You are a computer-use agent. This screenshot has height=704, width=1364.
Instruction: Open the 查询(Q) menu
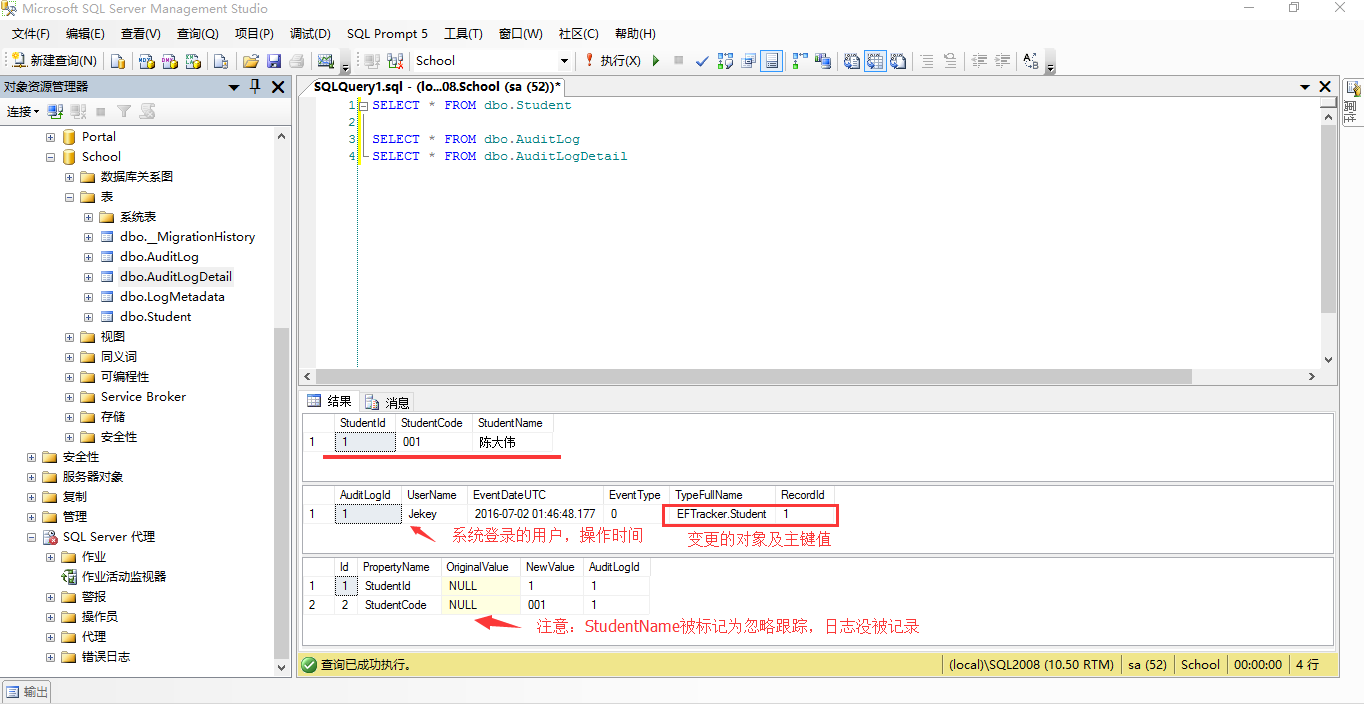click(x=197, y=34)
